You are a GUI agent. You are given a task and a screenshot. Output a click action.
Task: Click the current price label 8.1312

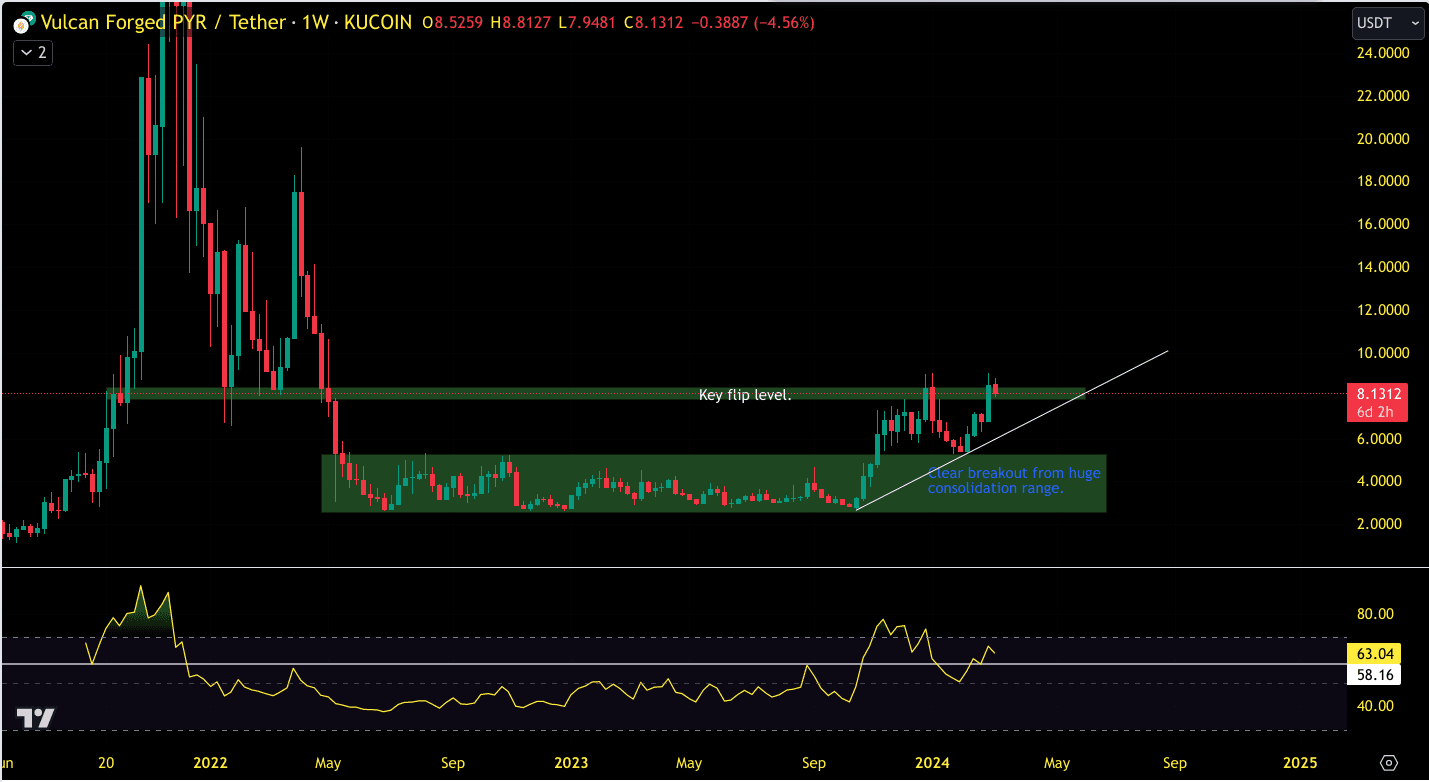tap(1377, 393)
